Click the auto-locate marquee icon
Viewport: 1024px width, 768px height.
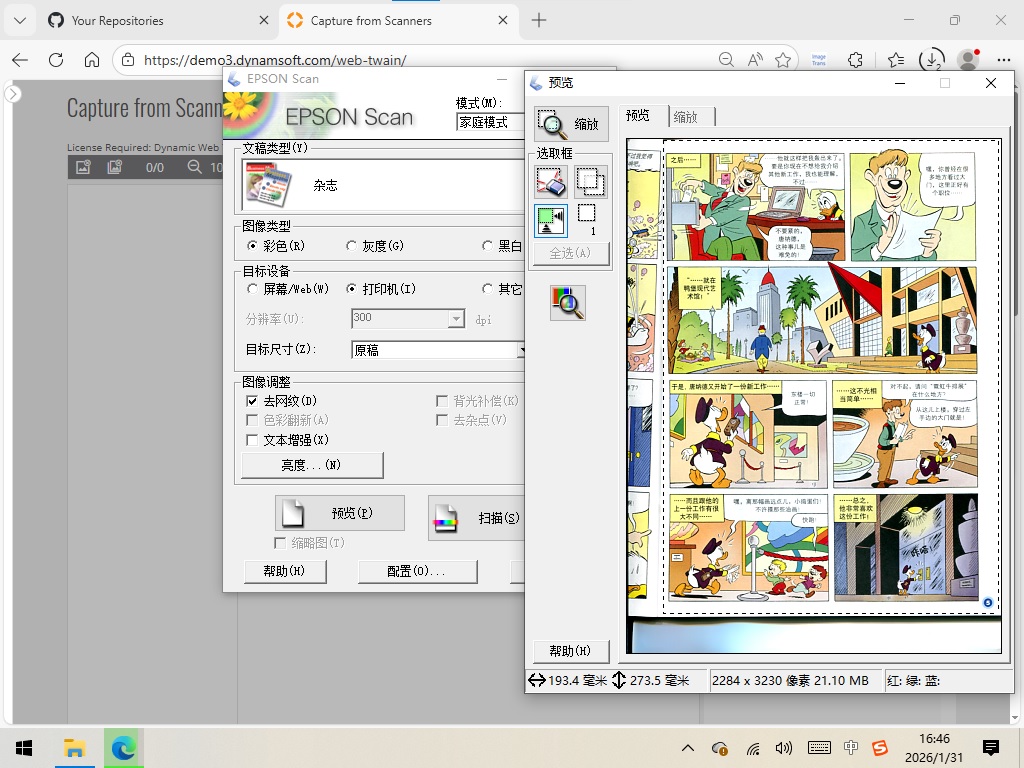[551, 220]
